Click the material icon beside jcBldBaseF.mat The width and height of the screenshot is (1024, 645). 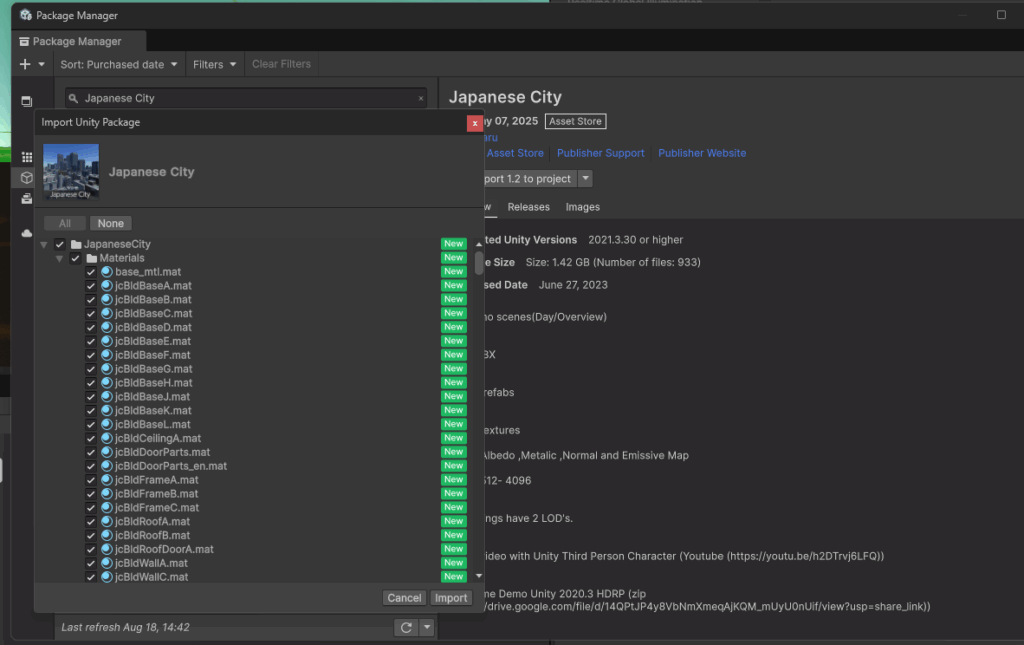click(x=107, y=355)
